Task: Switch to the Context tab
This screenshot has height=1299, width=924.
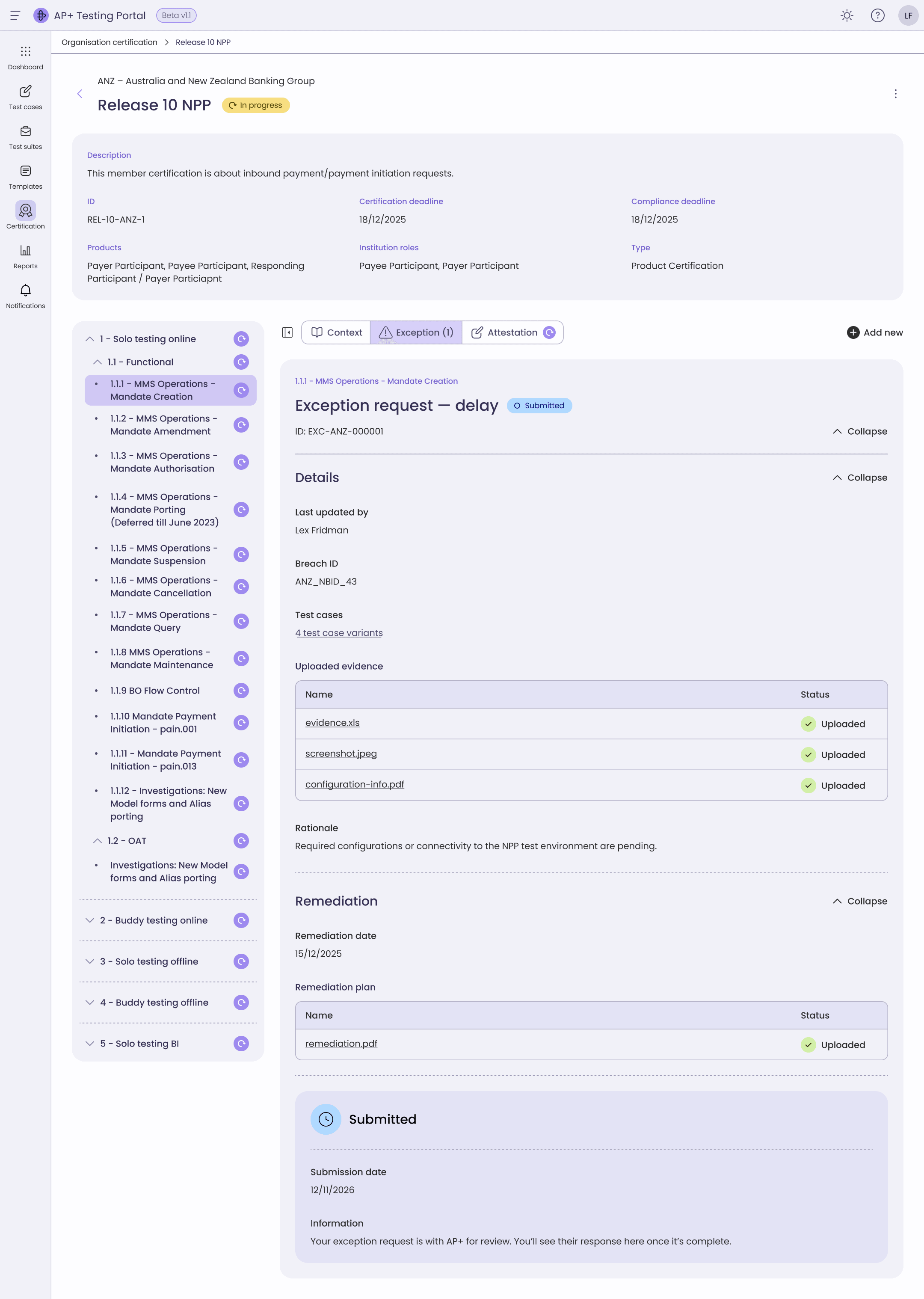Action: 336,332
